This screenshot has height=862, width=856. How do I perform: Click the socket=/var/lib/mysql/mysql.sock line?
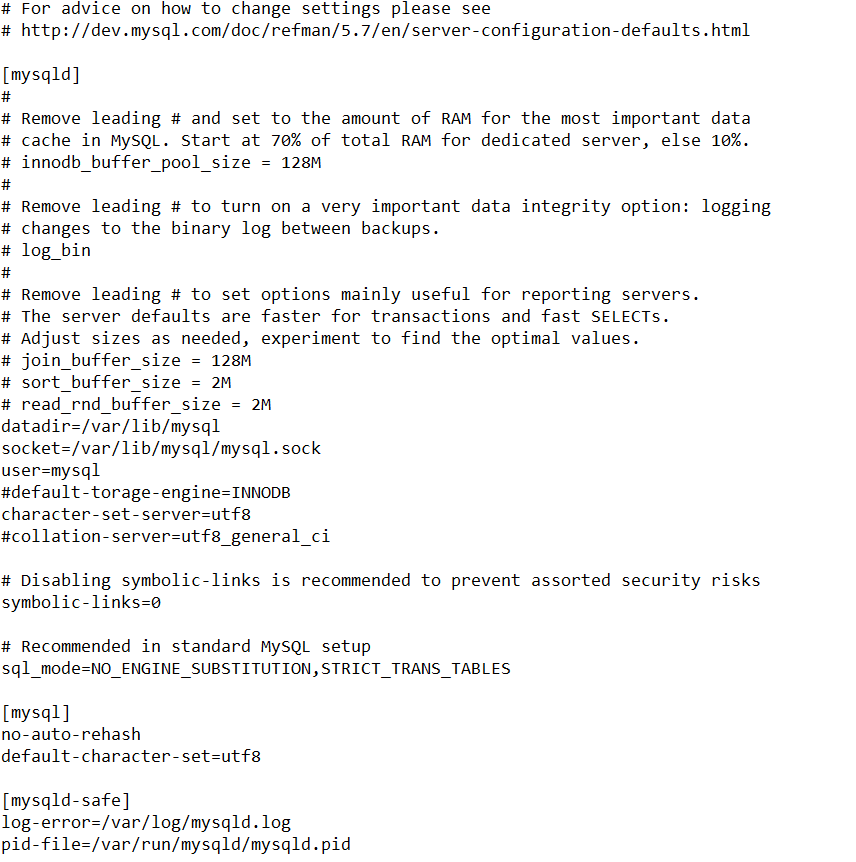pyautogui.click(x=161, y=448)
